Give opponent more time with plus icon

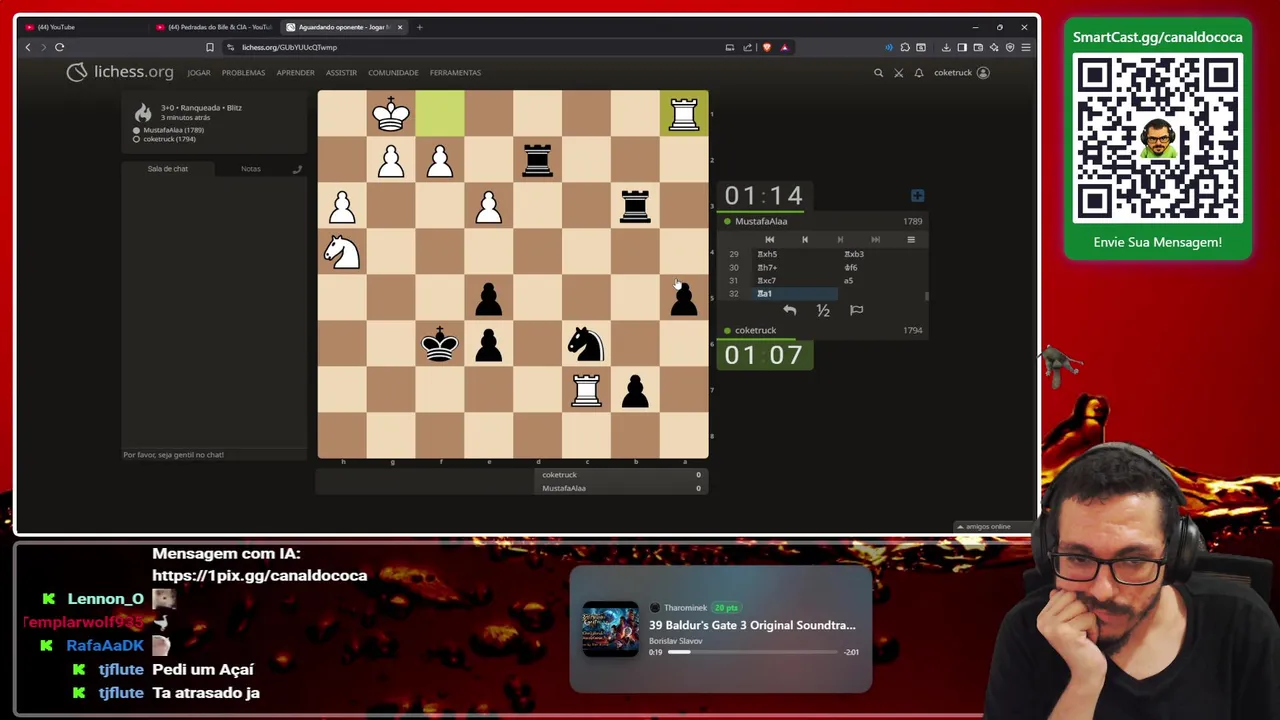coord(917,196)
